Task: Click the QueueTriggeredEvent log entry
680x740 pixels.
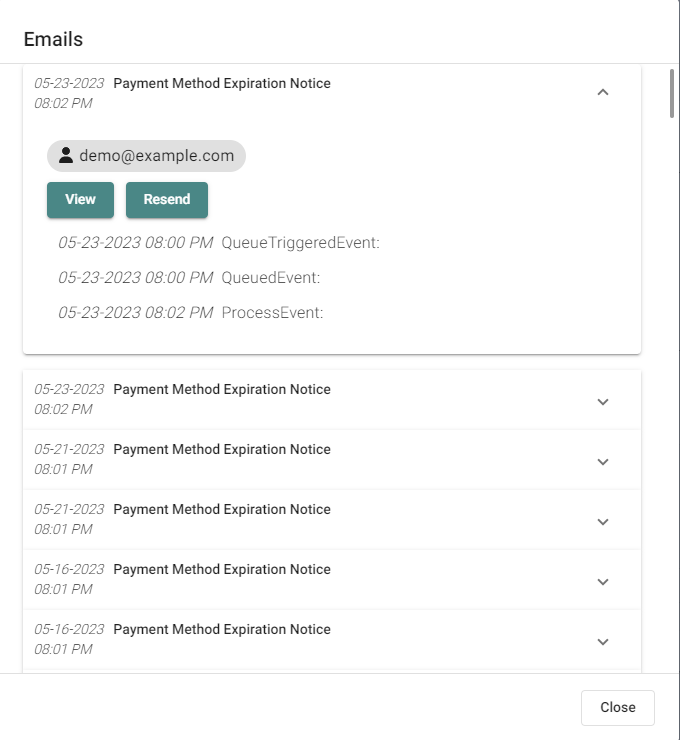Action: 300,242
